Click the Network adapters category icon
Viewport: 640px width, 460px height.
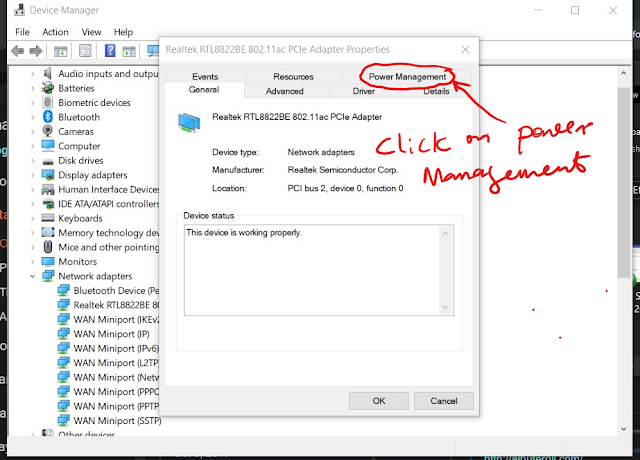[48, 276]
